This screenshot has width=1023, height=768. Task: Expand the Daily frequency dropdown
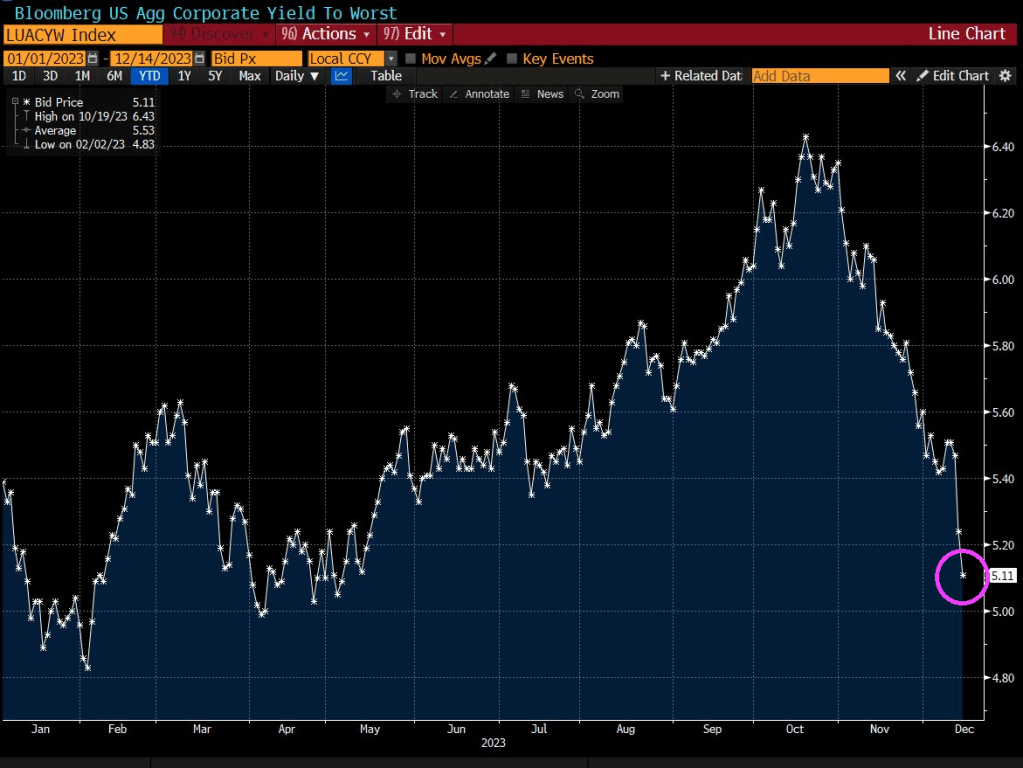(297, 76)
